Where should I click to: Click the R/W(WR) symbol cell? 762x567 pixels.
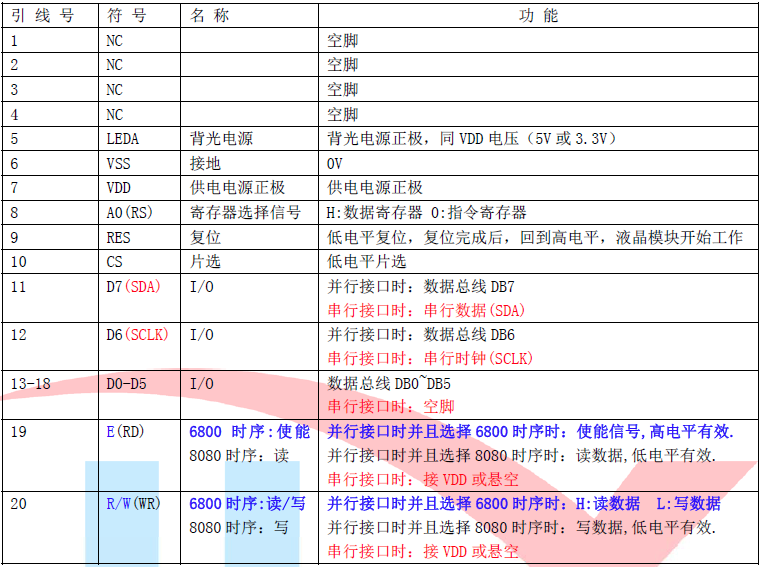[x=134, y=503]
